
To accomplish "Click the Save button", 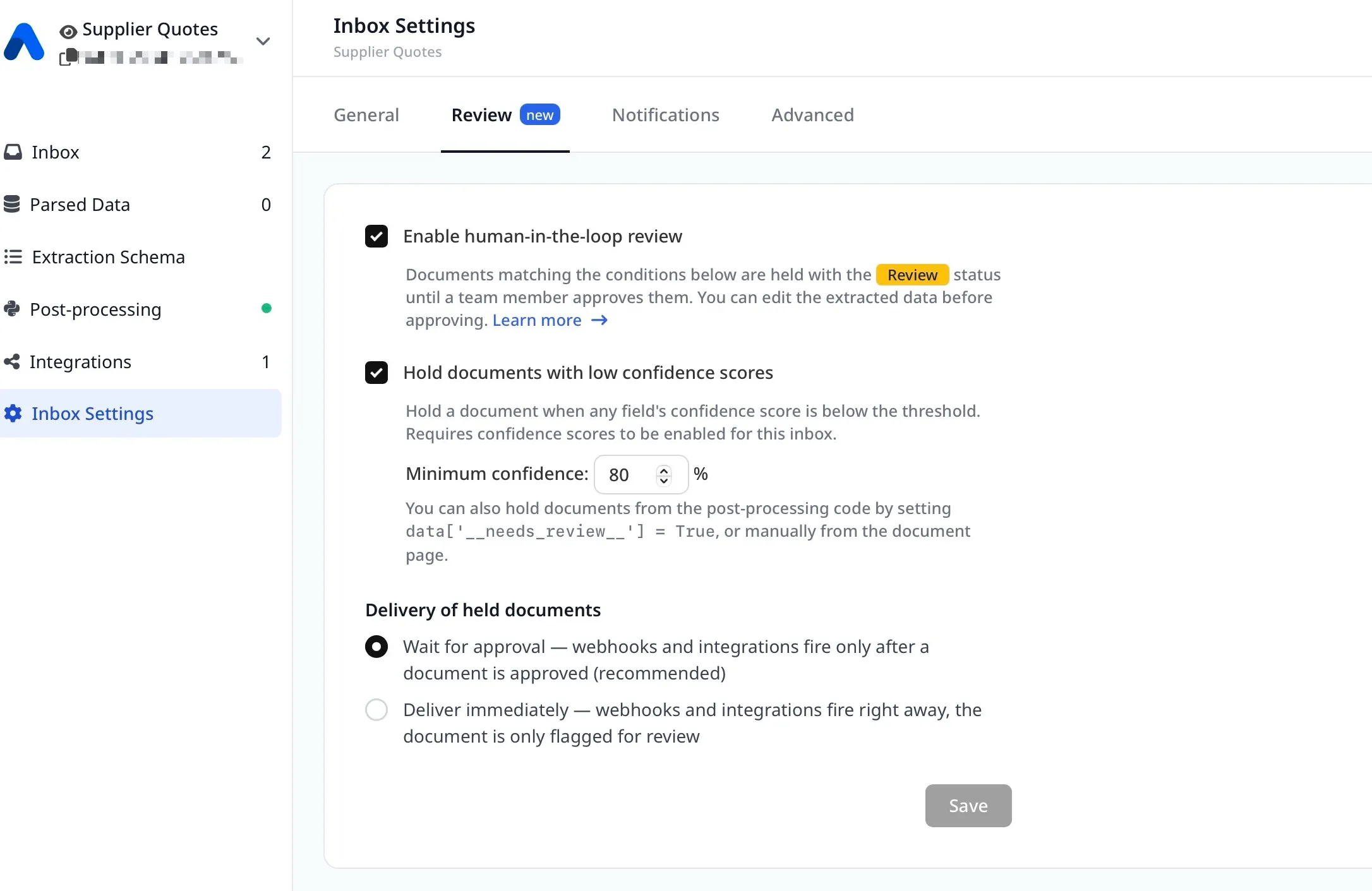I will pos(968,806).
